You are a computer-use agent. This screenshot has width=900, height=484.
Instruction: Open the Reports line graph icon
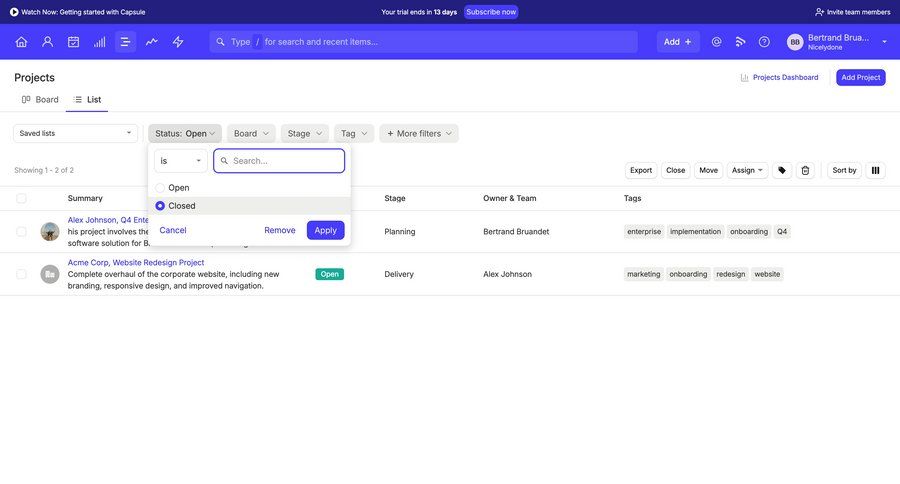pos(152,42)
